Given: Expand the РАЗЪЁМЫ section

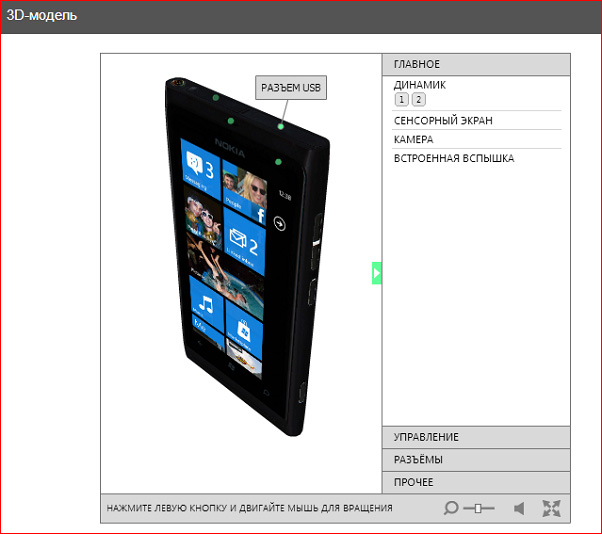Looking at the screenshot, I should pyautogui.click(x=476, y=460).
